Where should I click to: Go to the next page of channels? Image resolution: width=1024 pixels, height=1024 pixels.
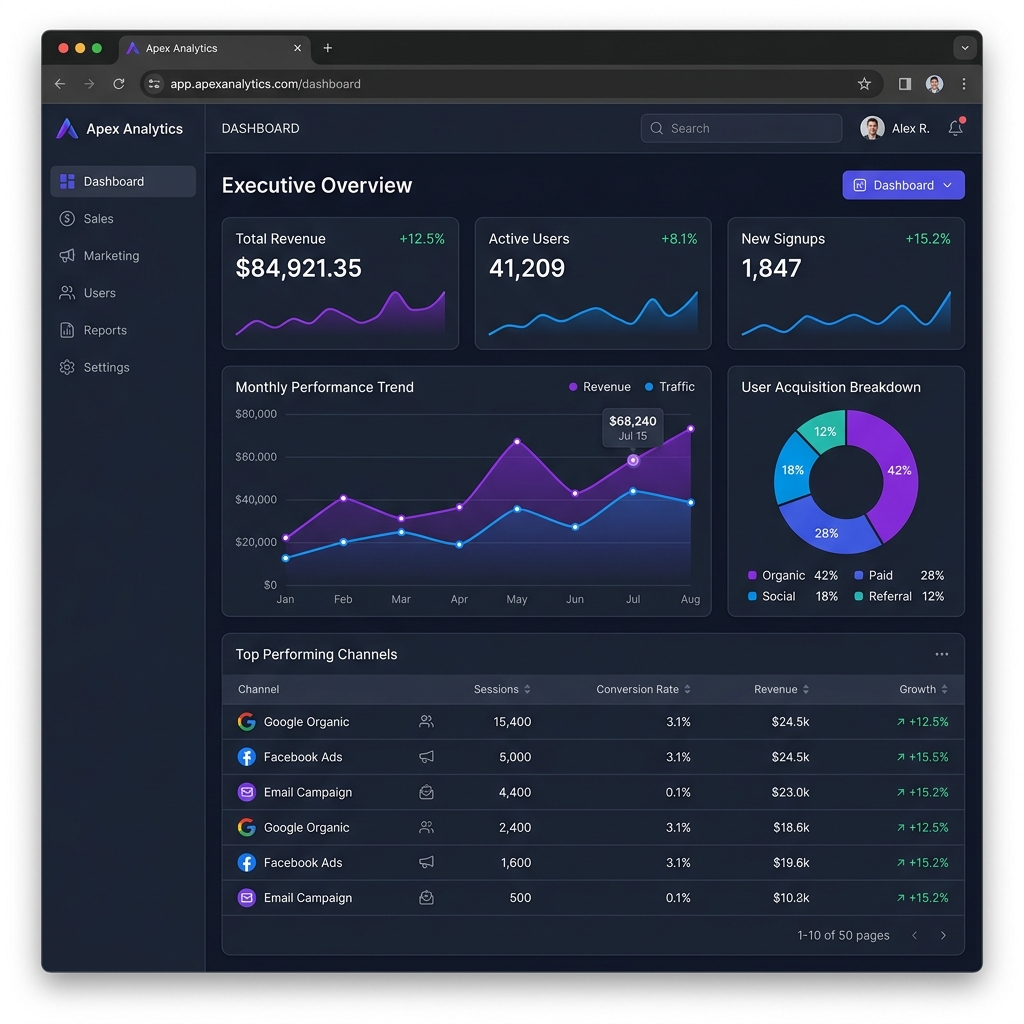(943, 935)
